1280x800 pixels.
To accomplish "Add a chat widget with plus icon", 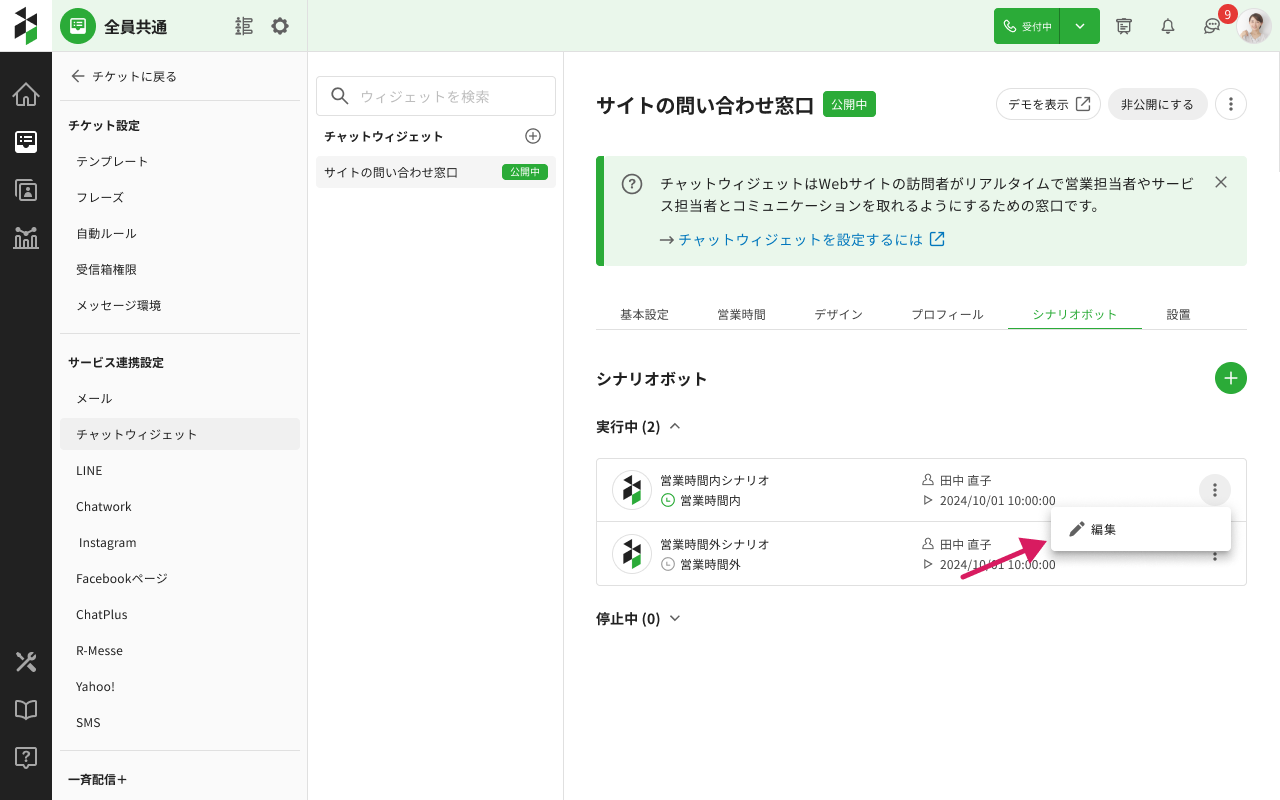I will click(533, 136).
